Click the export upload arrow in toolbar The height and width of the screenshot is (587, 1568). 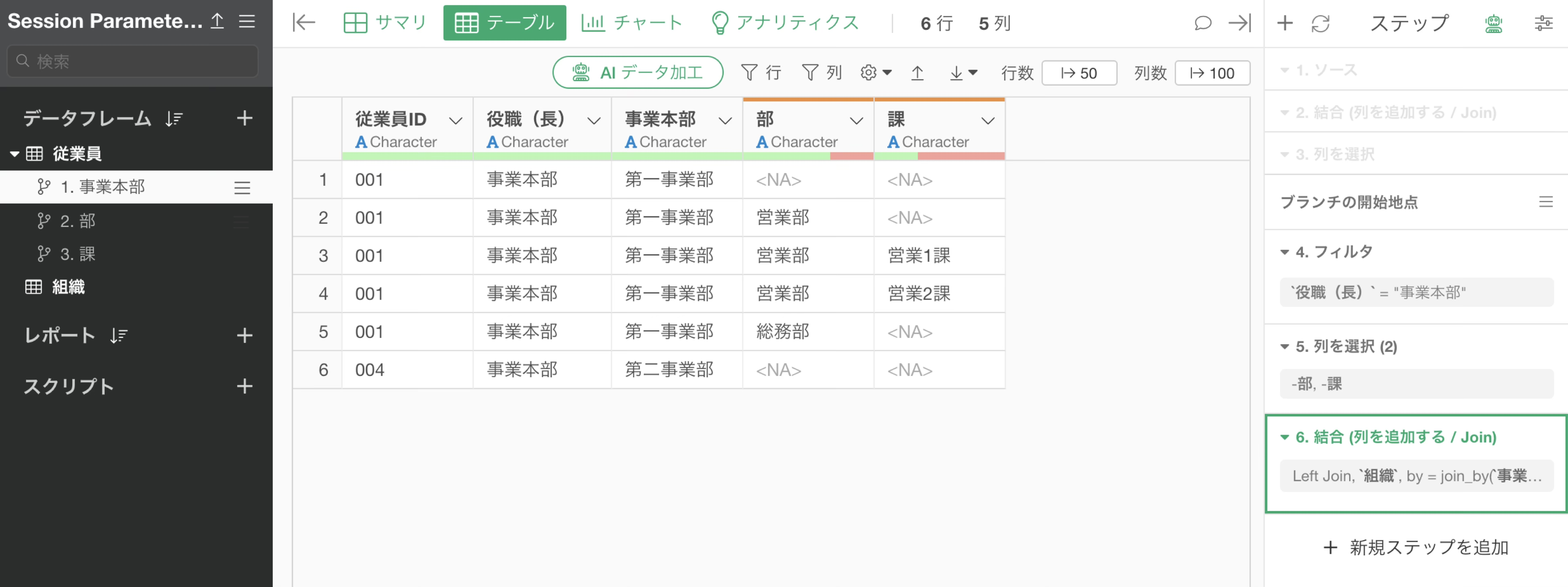click(x=917, y=73)
